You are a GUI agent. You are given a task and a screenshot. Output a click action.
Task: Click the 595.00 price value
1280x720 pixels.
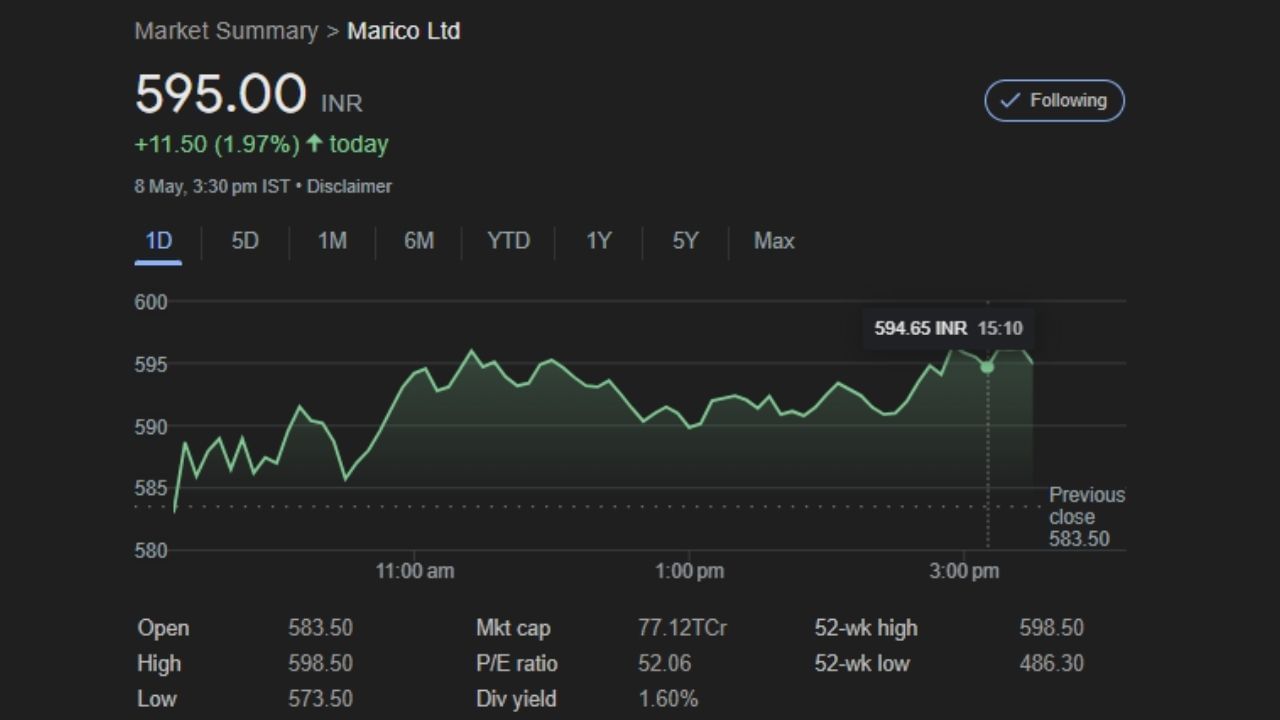tap(220, 94)
